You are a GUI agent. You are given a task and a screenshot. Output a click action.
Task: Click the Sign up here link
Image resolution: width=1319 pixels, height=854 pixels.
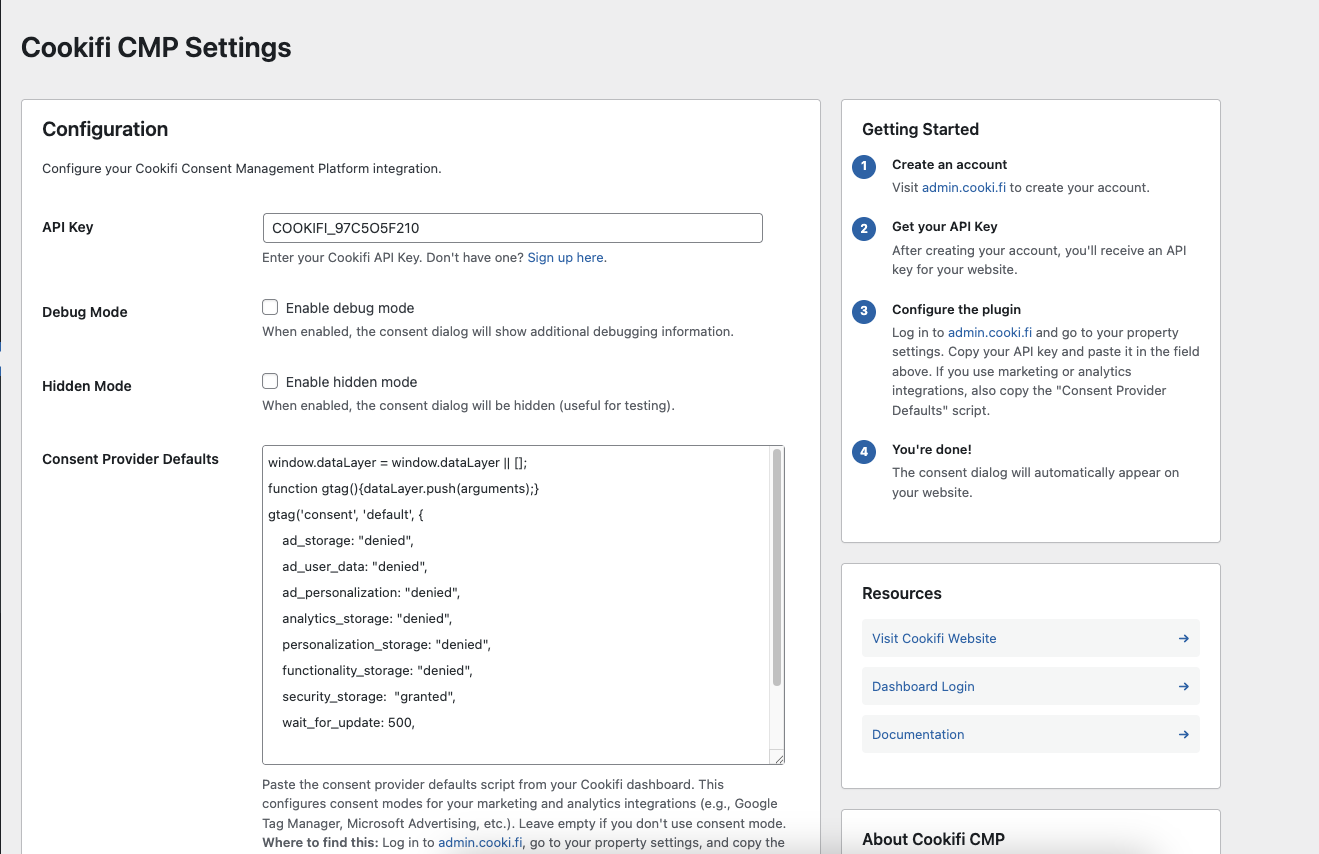click(565, 257)
